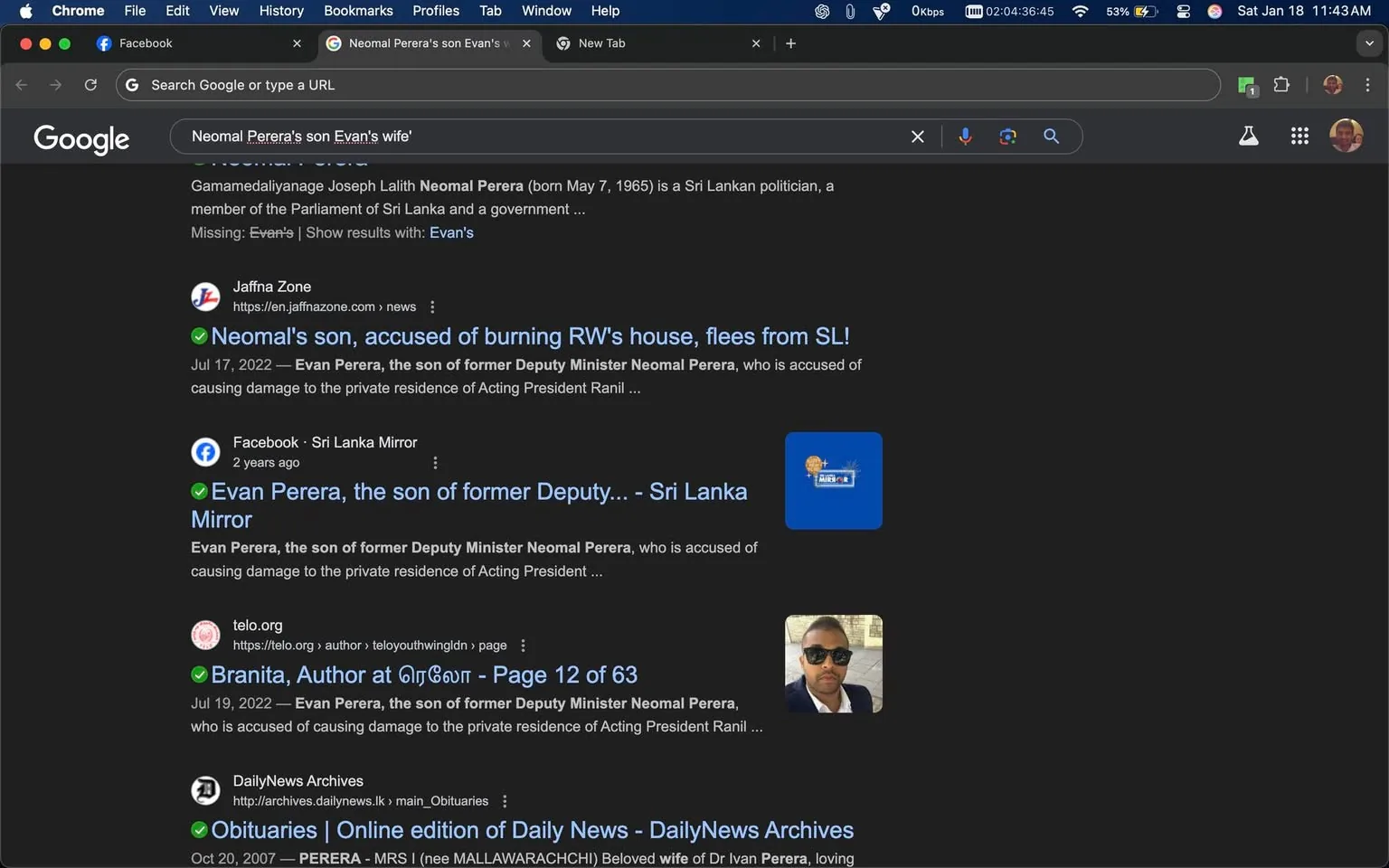The height and width of the screenshot is (868, 1389).
Task: Open three-dot options for telo.org result
Action: (x=523, y=645)
